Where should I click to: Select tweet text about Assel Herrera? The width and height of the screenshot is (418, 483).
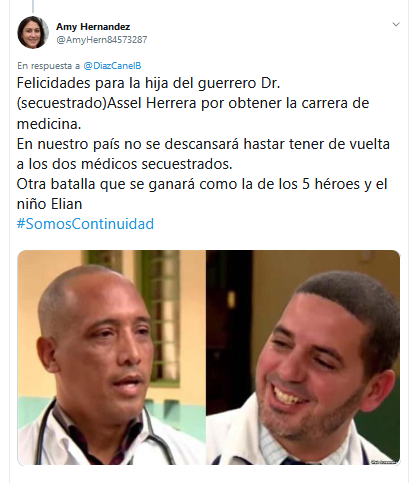point(193,103)
